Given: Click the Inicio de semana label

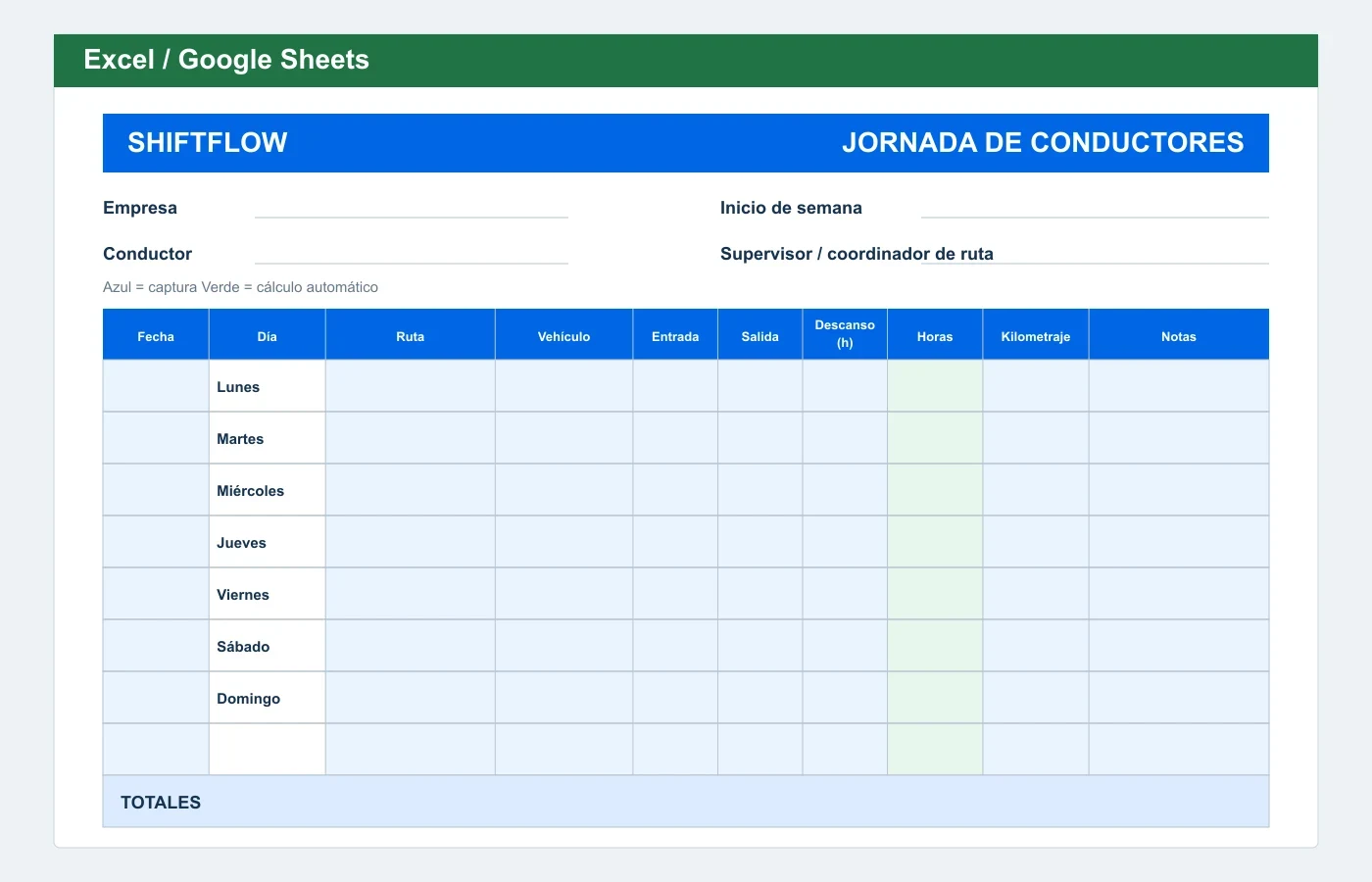Looking at the screenshot, I should point(791,208).
